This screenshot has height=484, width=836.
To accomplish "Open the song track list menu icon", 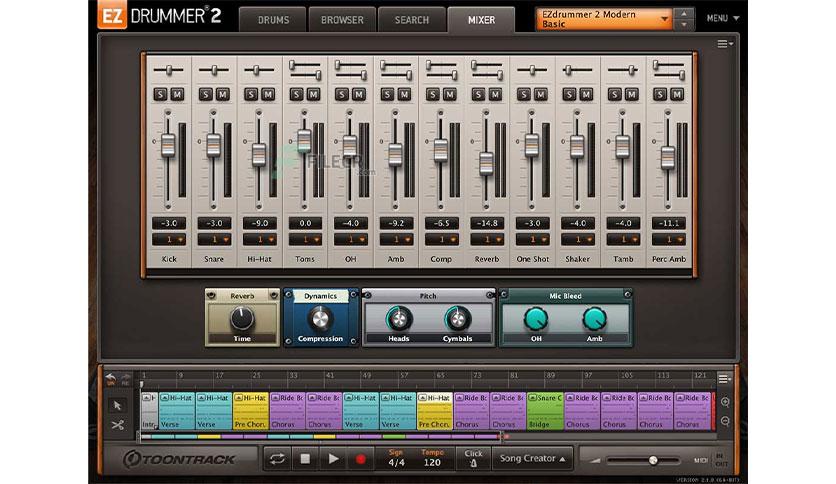I will (x=724, y=379).
